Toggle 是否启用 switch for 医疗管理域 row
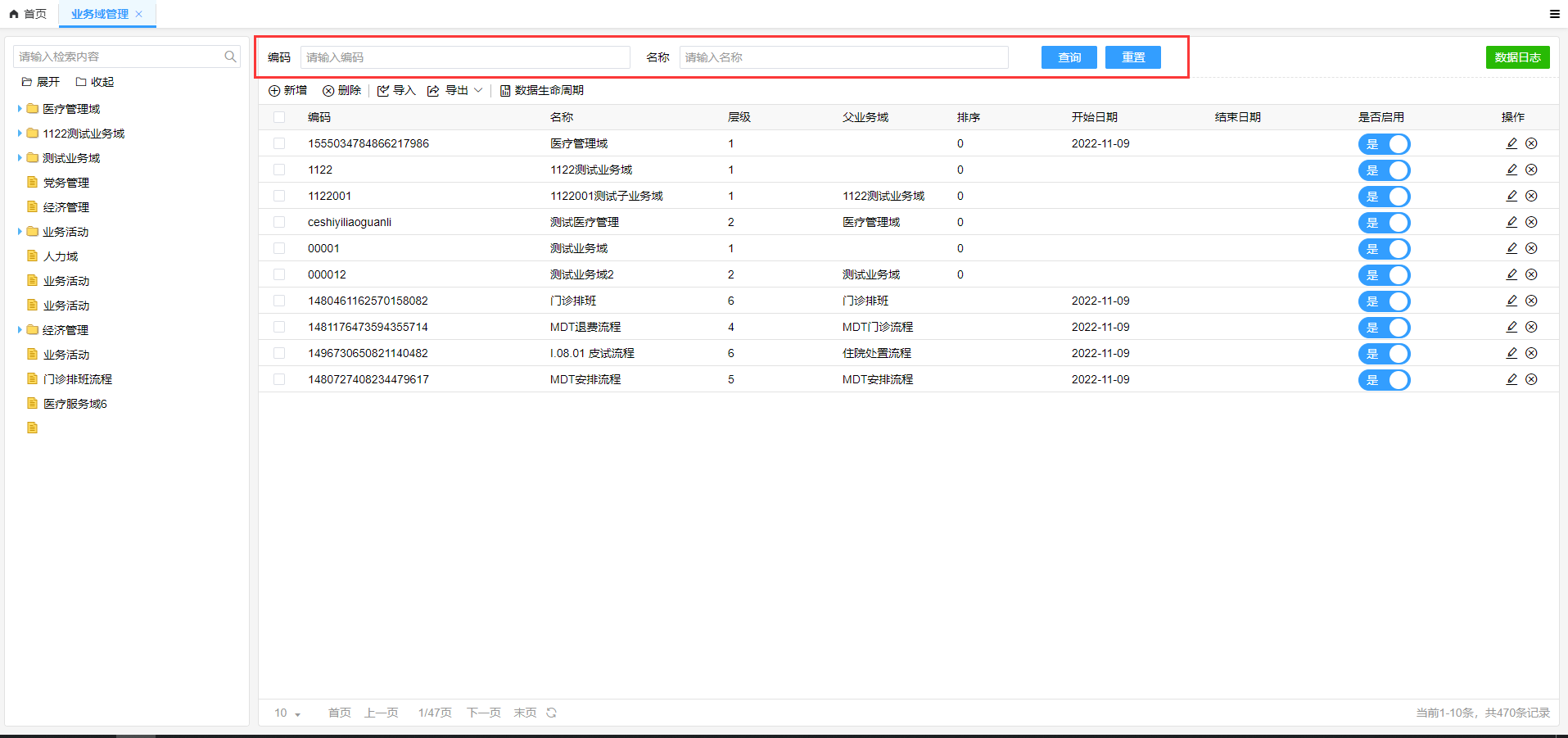The height and width of the screenshot is (738, 1568). [1384, 144]
